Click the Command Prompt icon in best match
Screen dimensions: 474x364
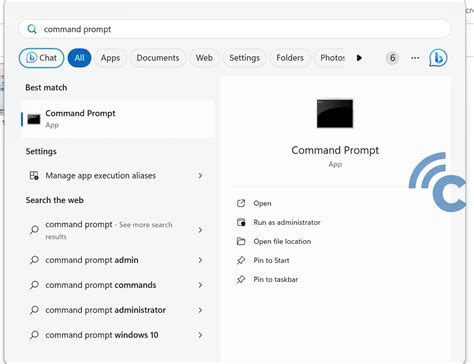click(x=34, y=119)
